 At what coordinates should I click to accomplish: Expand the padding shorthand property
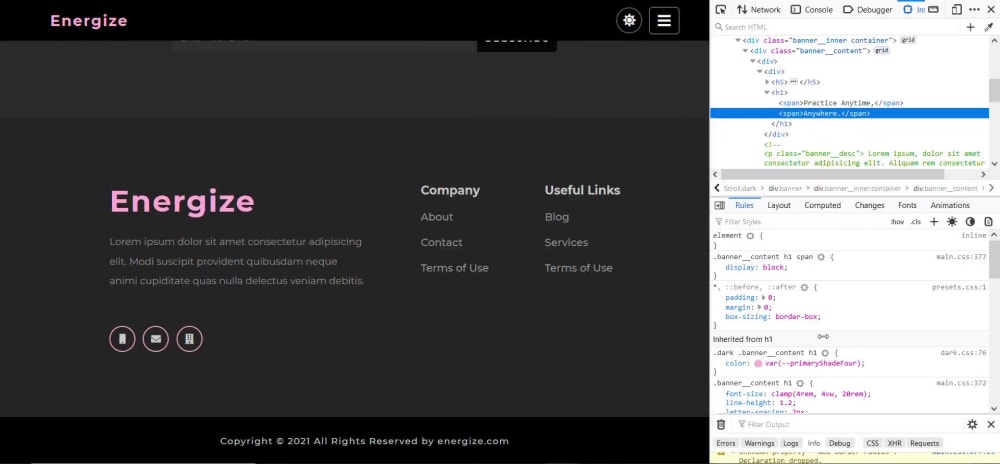(764, 298)
